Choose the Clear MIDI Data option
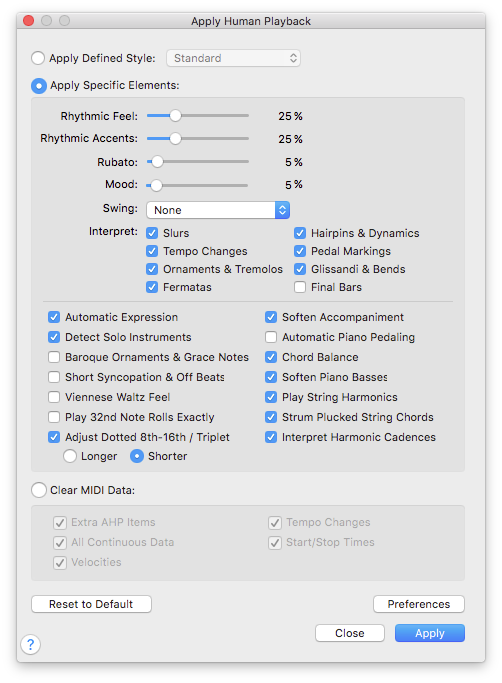The image size is (502, 683). click(39, 490)
